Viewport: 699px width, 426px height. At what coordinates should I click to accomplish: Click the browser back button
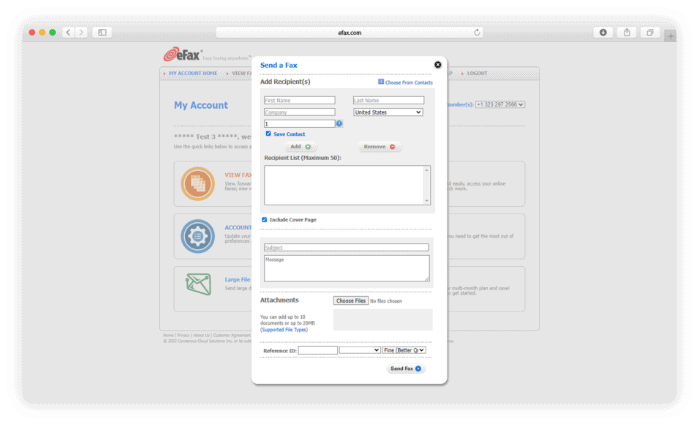(68, 32)
